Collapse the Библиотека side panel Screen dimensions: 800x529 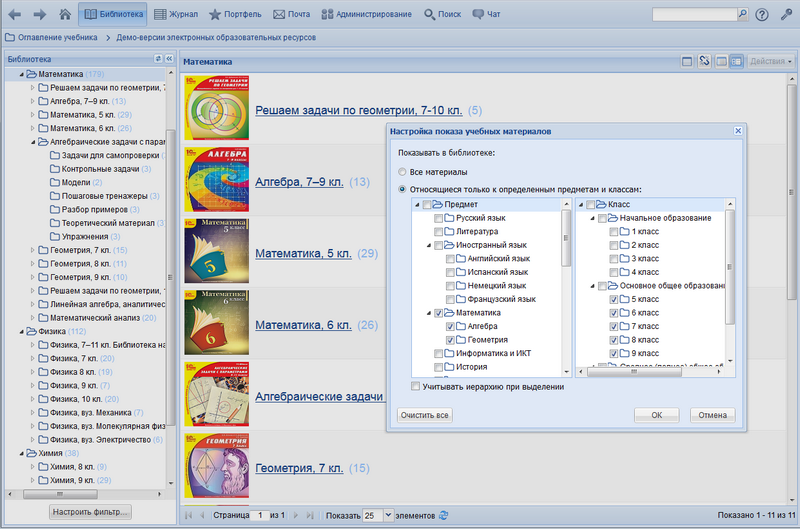pyautogui.click(x=169, y=60)
